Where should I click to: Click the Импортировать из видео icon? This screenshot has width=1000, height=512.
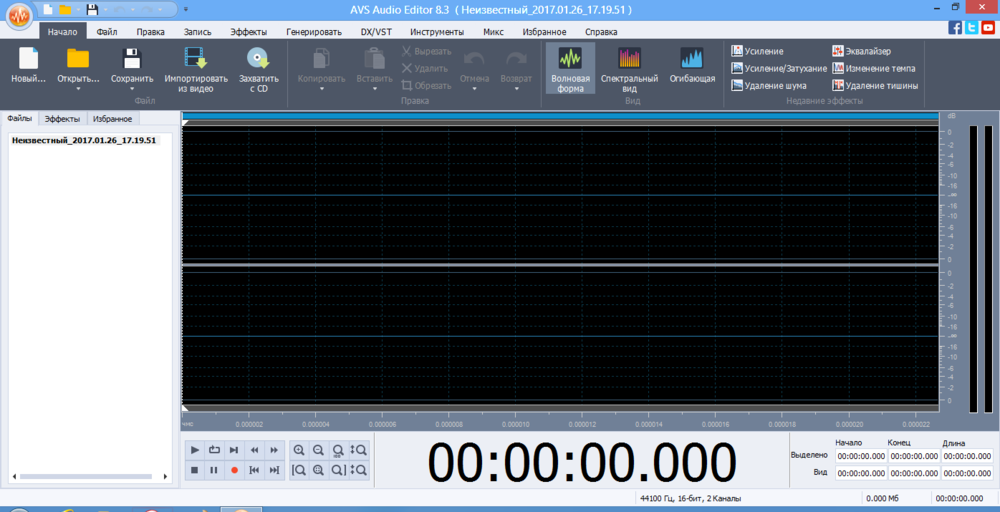pyautogui.click(x=195, y=60)
